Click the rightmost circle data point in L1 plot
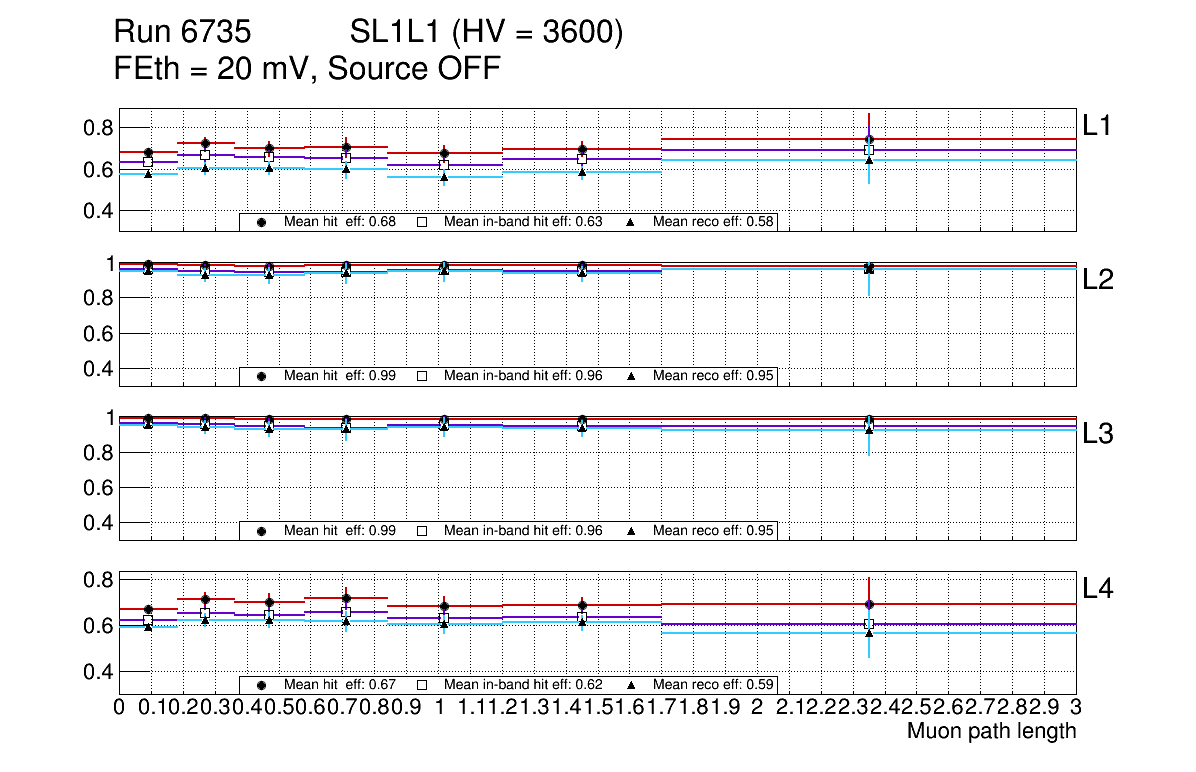Image resolution: width=1196 pixels, height=772 pixels. coord(870,140)
